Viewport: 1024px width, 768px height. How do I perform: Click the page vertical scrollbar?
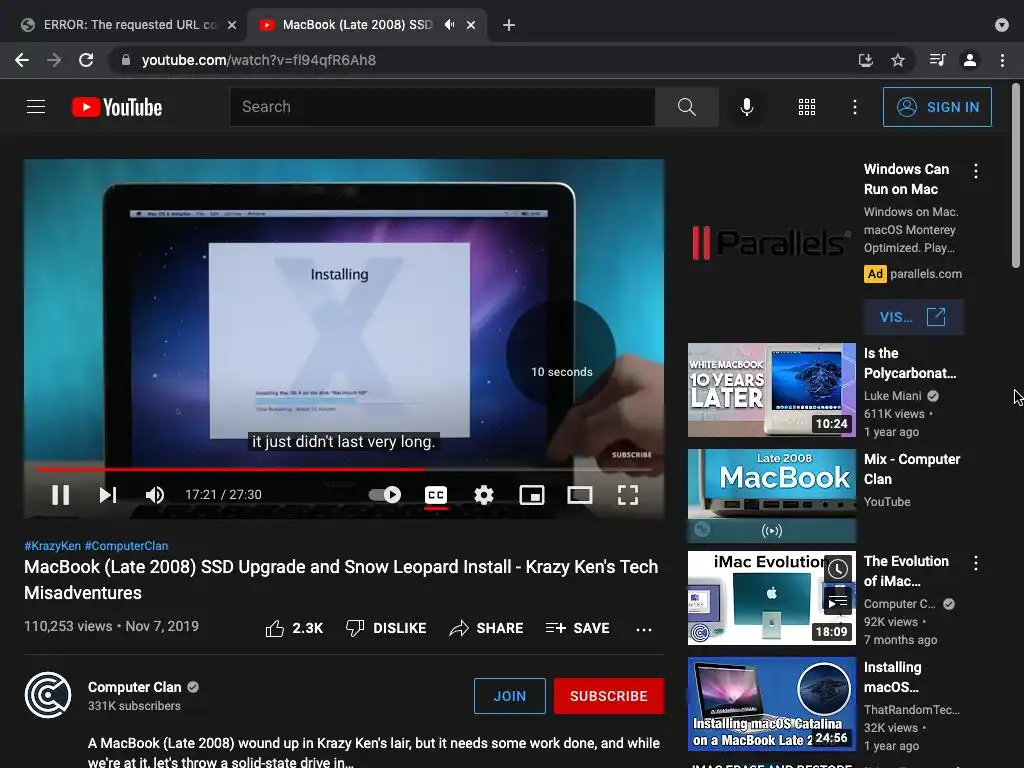(x=1016, y=176)
